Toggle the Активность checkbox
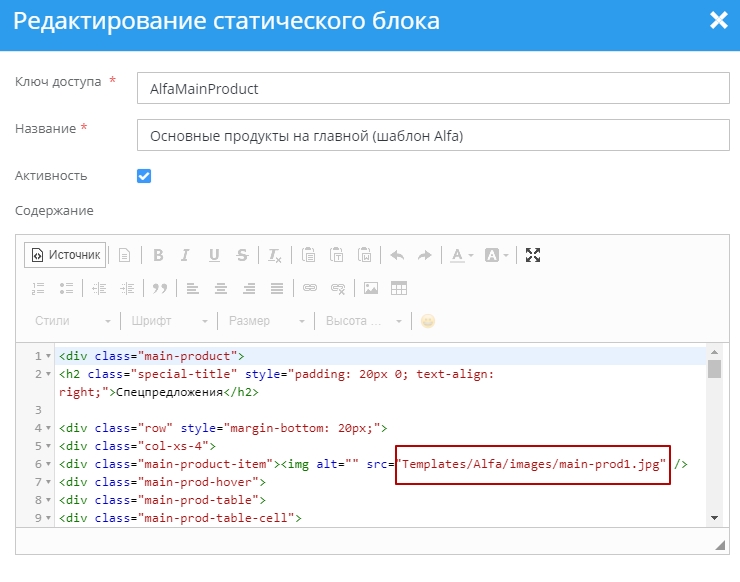Screen dimensions: 740x582 pos(144,176)
